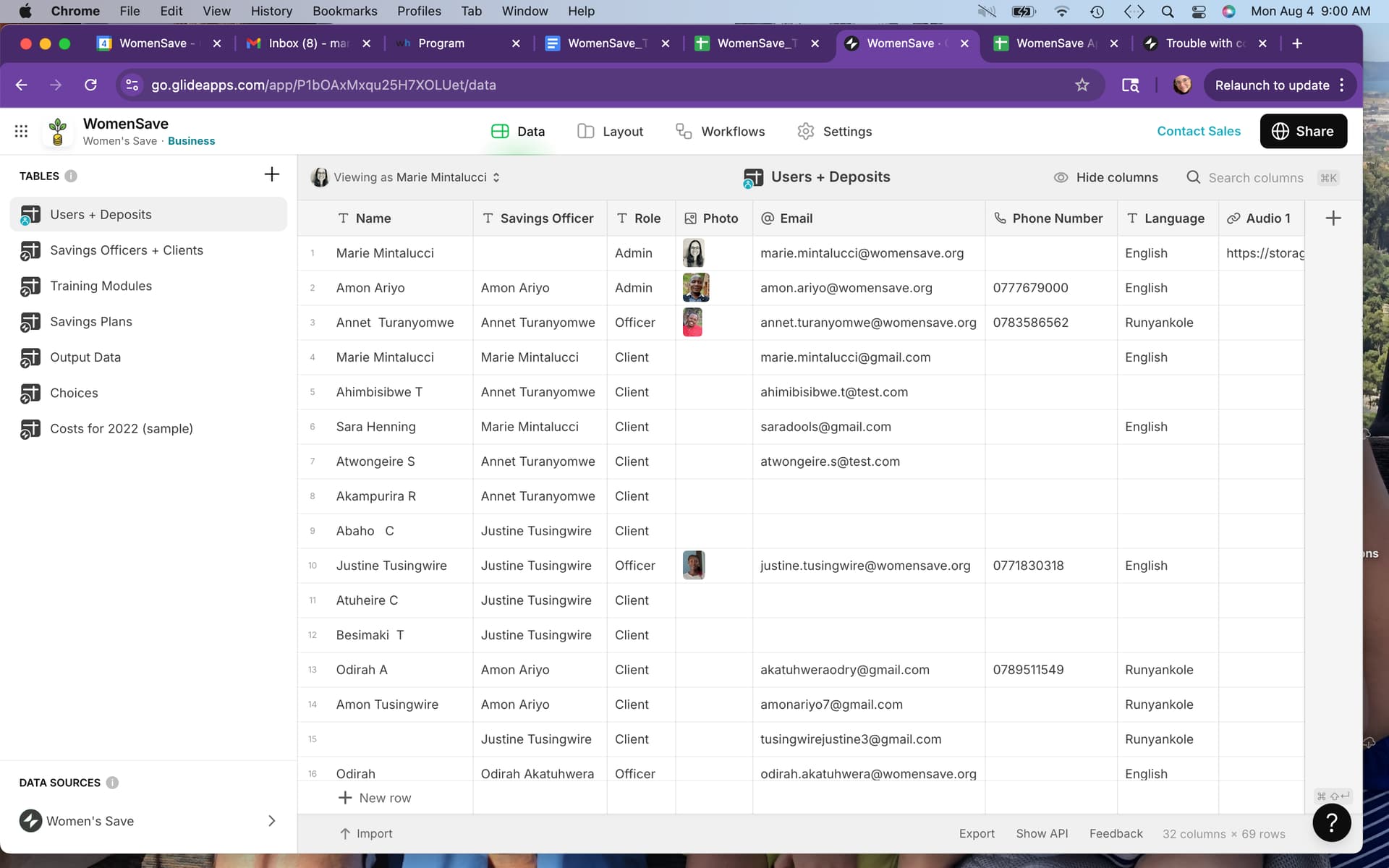Click the search icon beside Search columns
1389x868 pixels.
(1194, 177)
